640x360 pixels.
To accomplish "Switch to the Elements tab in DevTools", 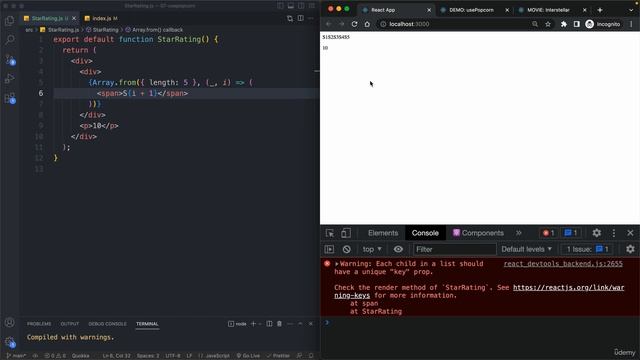I will [382, 233].
